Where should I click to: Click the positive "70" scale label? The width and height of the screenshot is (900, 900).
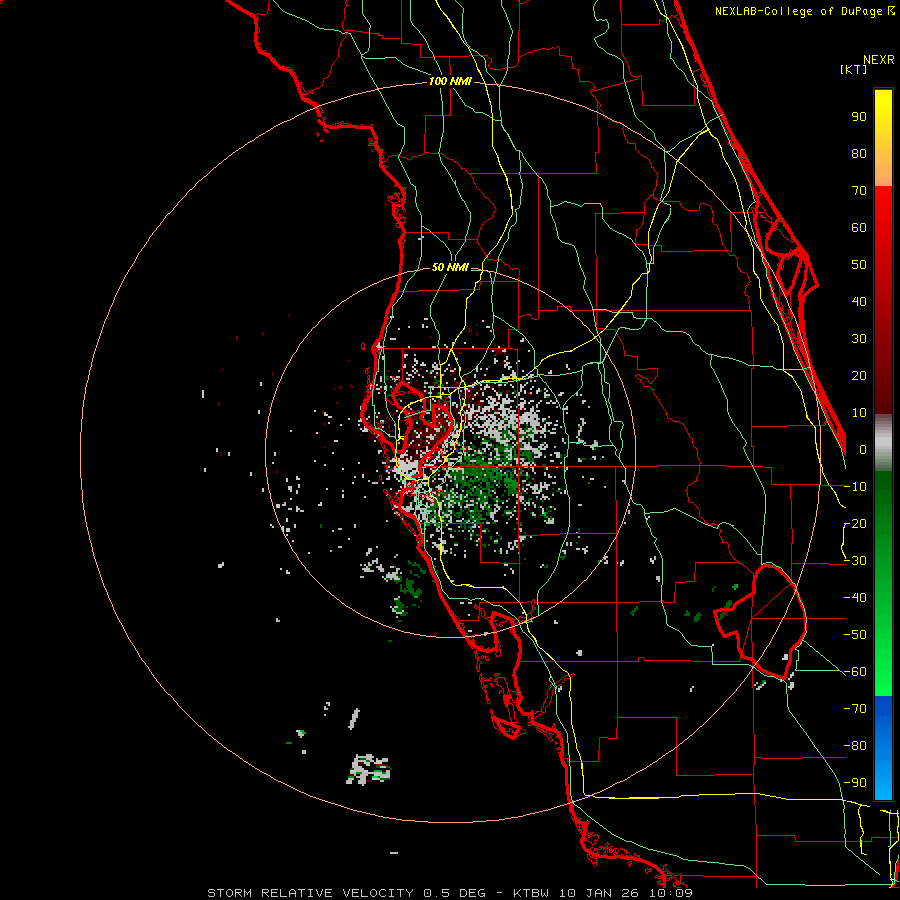(x=859, y=191)
